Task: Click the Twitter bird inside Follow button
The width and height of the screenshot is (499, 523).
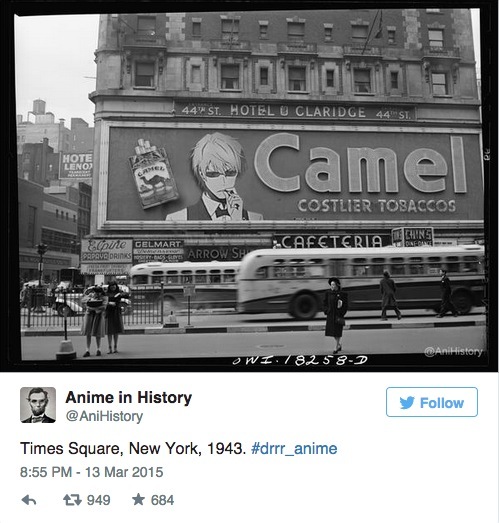Action: tap(407, 403)
